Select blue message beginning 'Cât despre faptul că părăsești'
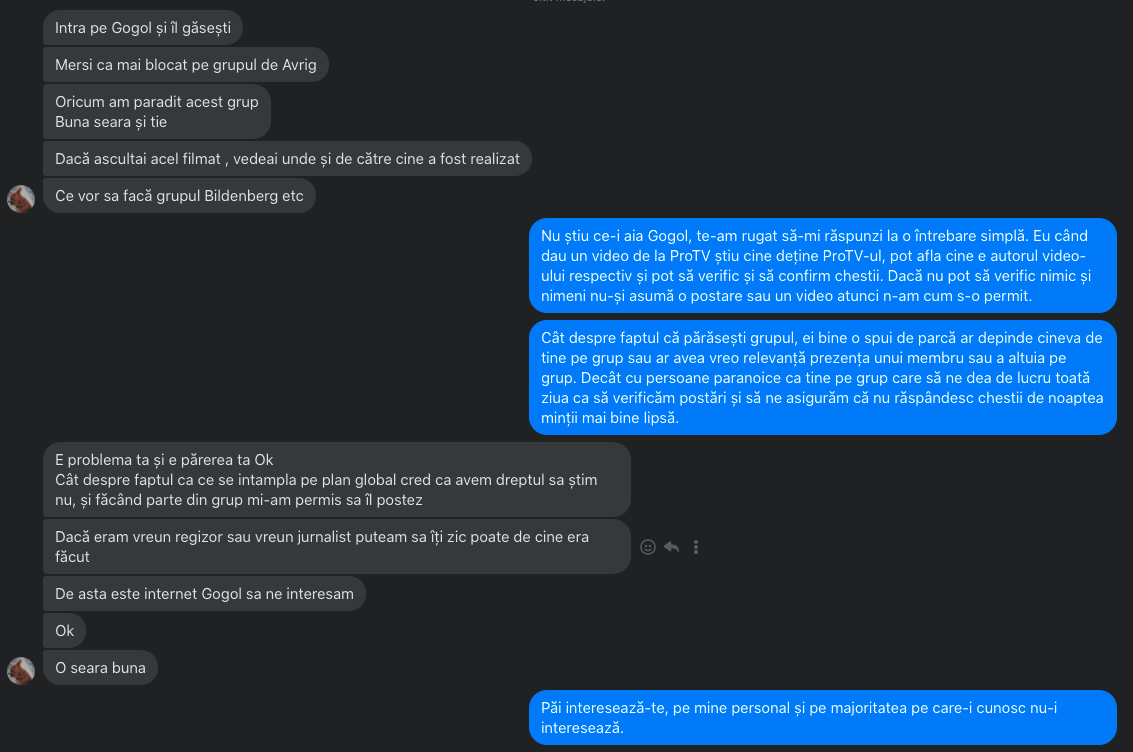1133x752 pixels. 821,378
